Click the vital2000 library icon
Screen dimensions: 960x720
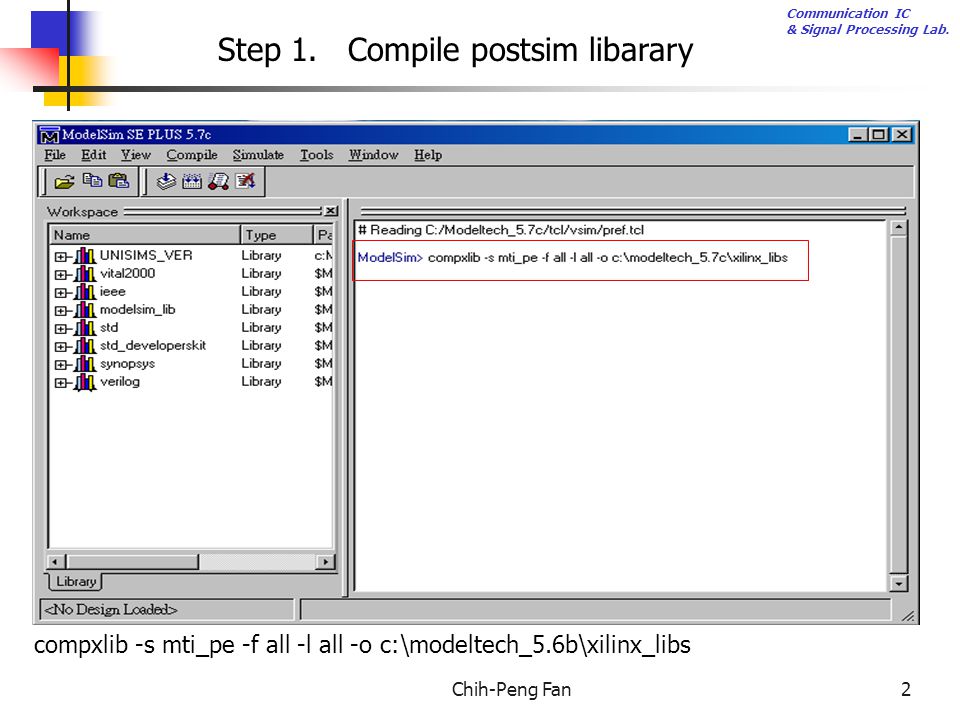tap(85, 274)
